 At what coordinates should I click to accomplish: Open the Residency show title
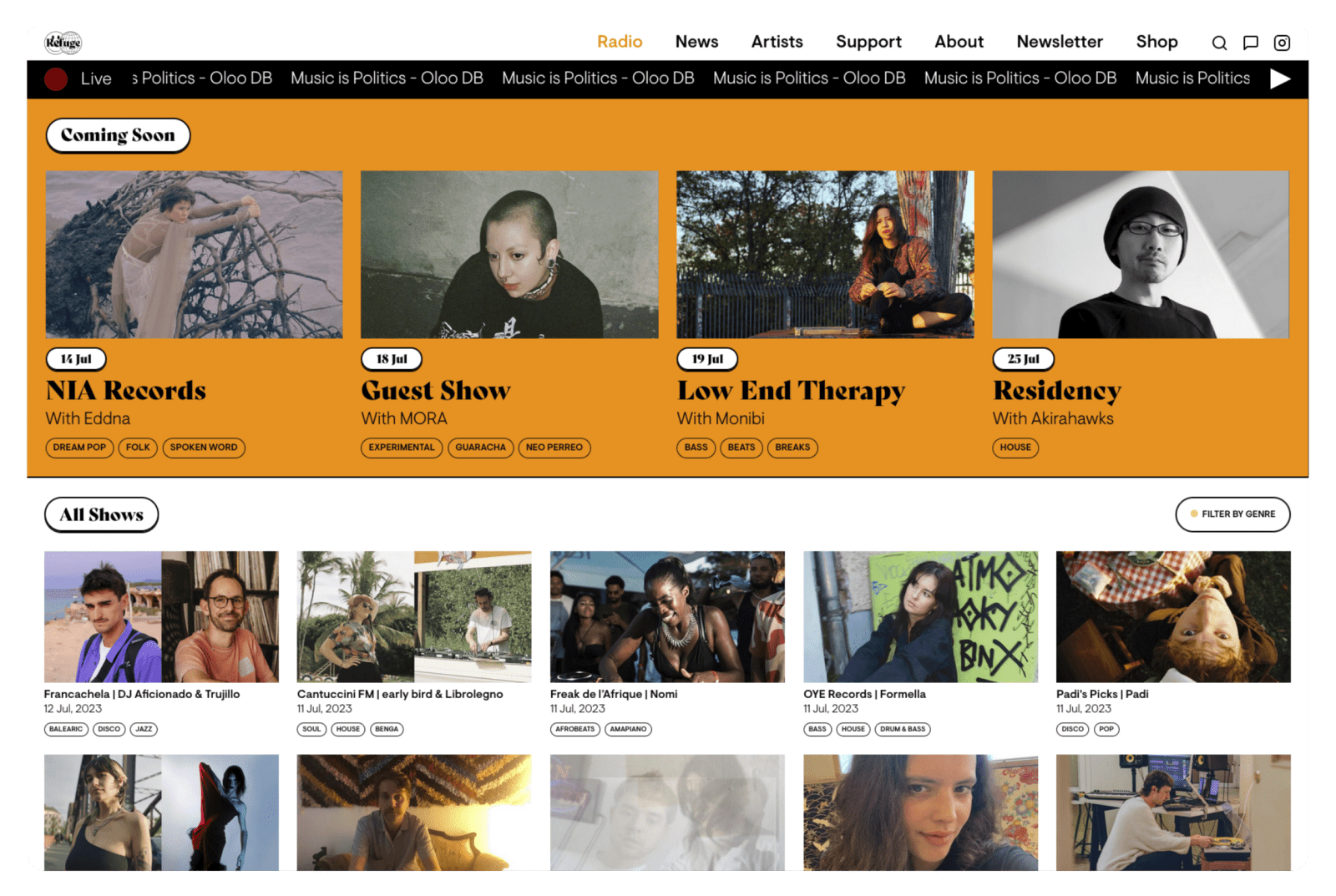[x=1057, y=391]
